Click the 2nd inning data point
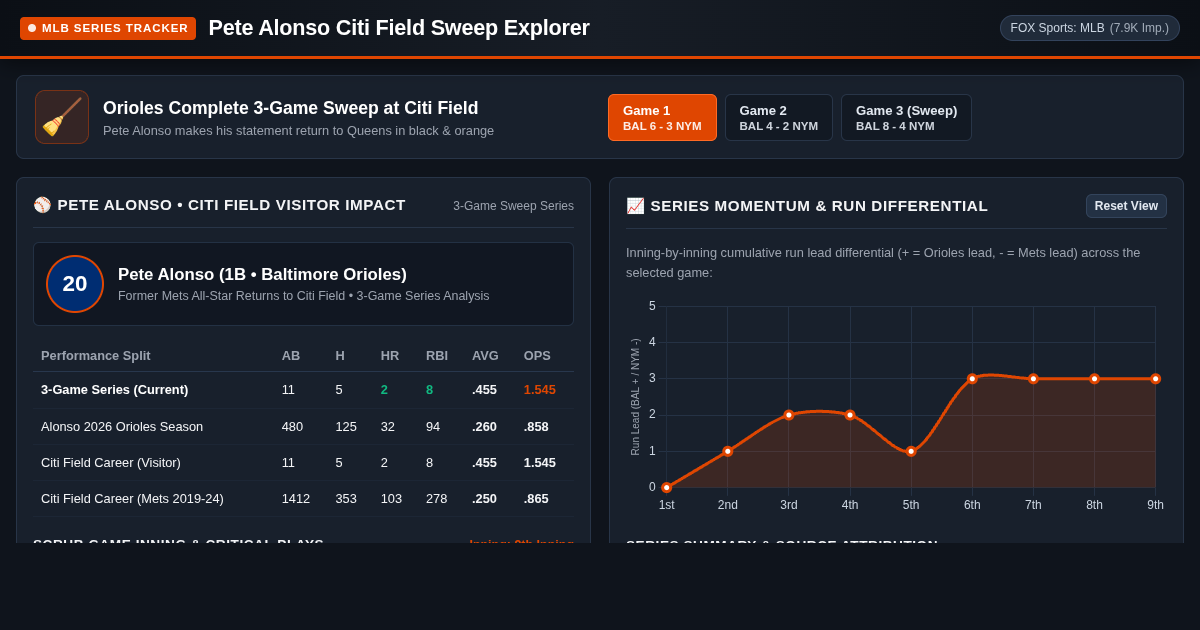Screen dimensions: 1200x630 pos(728,451)
